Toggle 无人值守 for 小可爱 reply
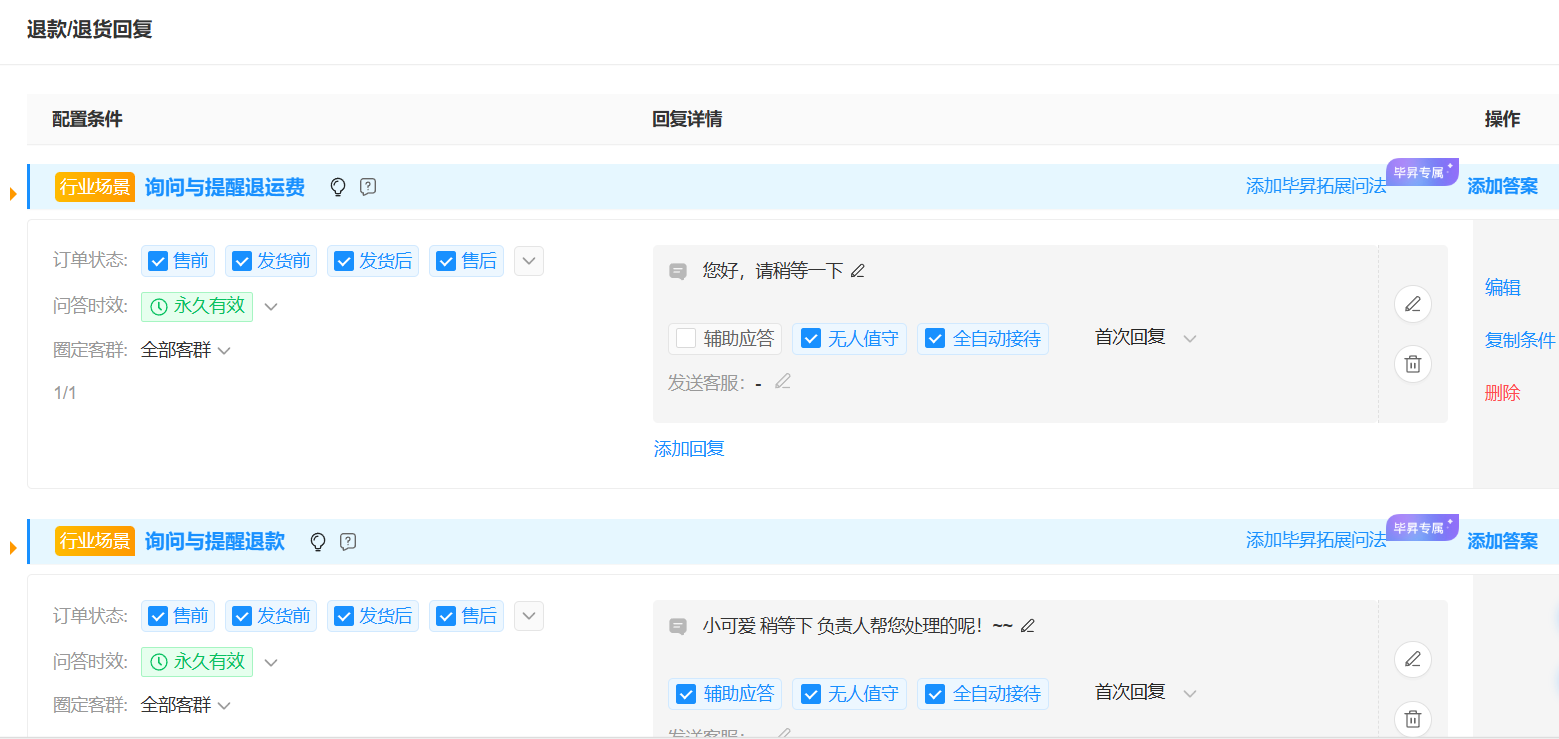Screen dimensions: 1559x739 click(x=811, y=693)
